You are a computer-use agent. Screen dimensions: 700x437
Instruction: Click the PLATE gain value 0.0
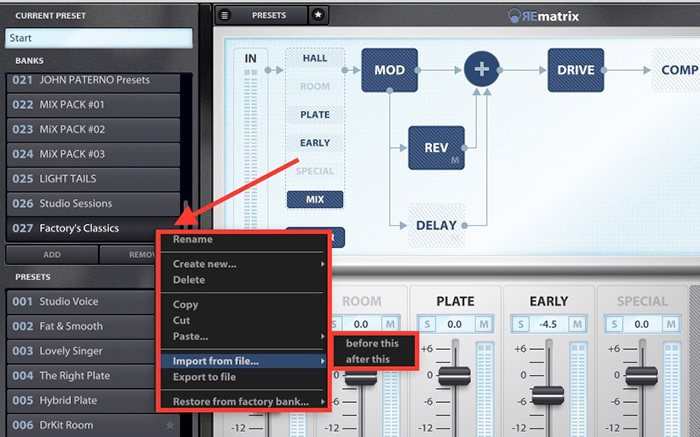(454, 324)
